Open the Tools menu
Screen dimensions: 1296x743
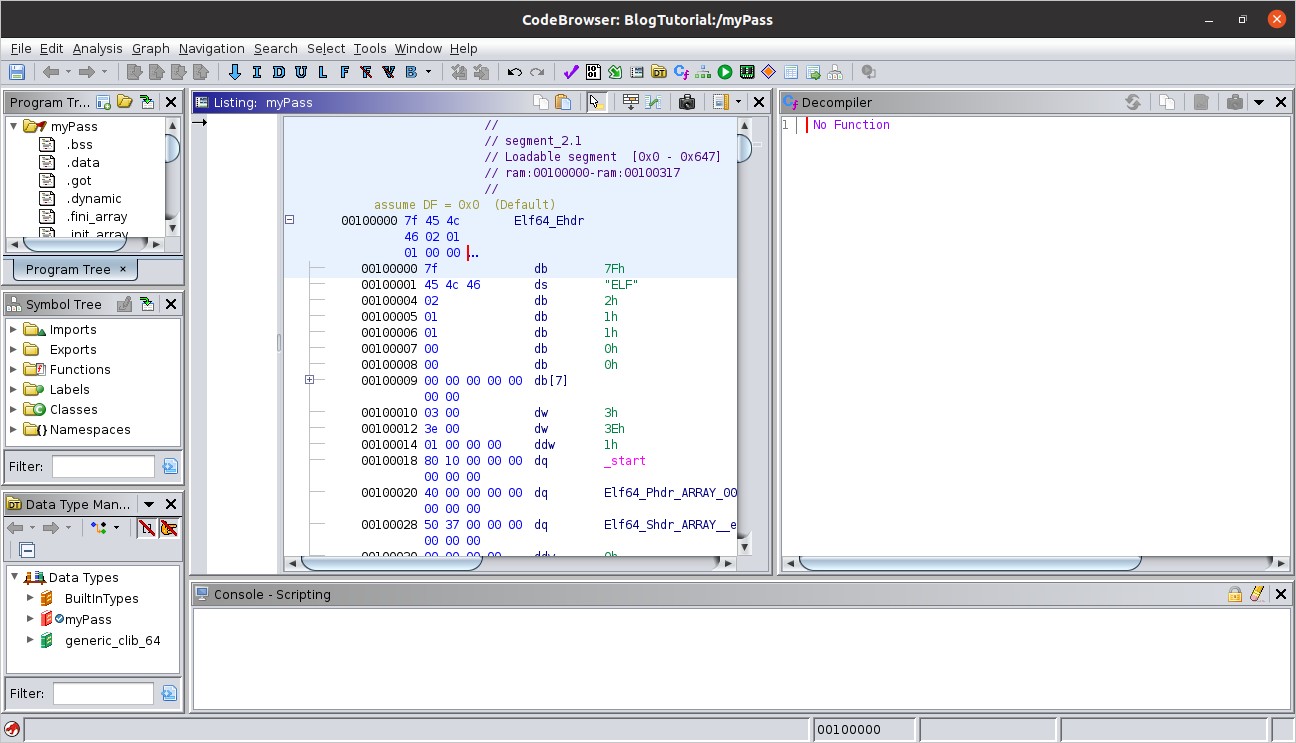point(370,48)
